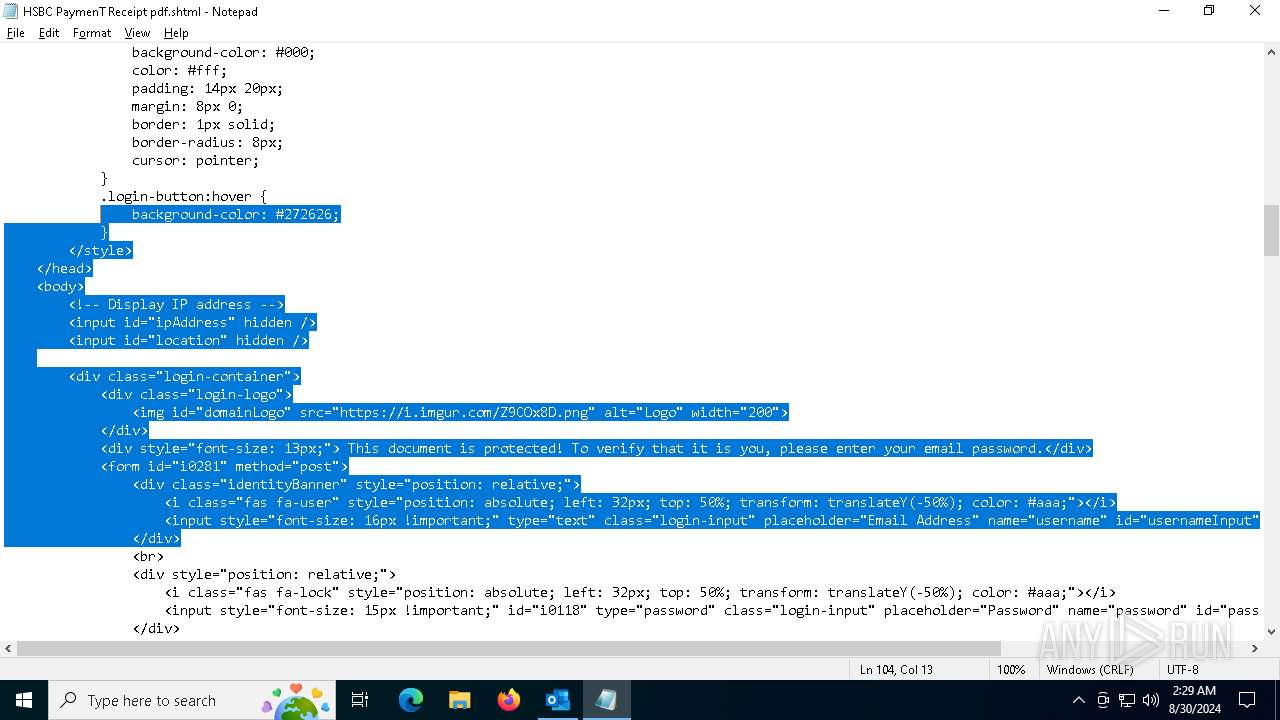Open the Format menu
1280x720 pixels.
(92, 33)
